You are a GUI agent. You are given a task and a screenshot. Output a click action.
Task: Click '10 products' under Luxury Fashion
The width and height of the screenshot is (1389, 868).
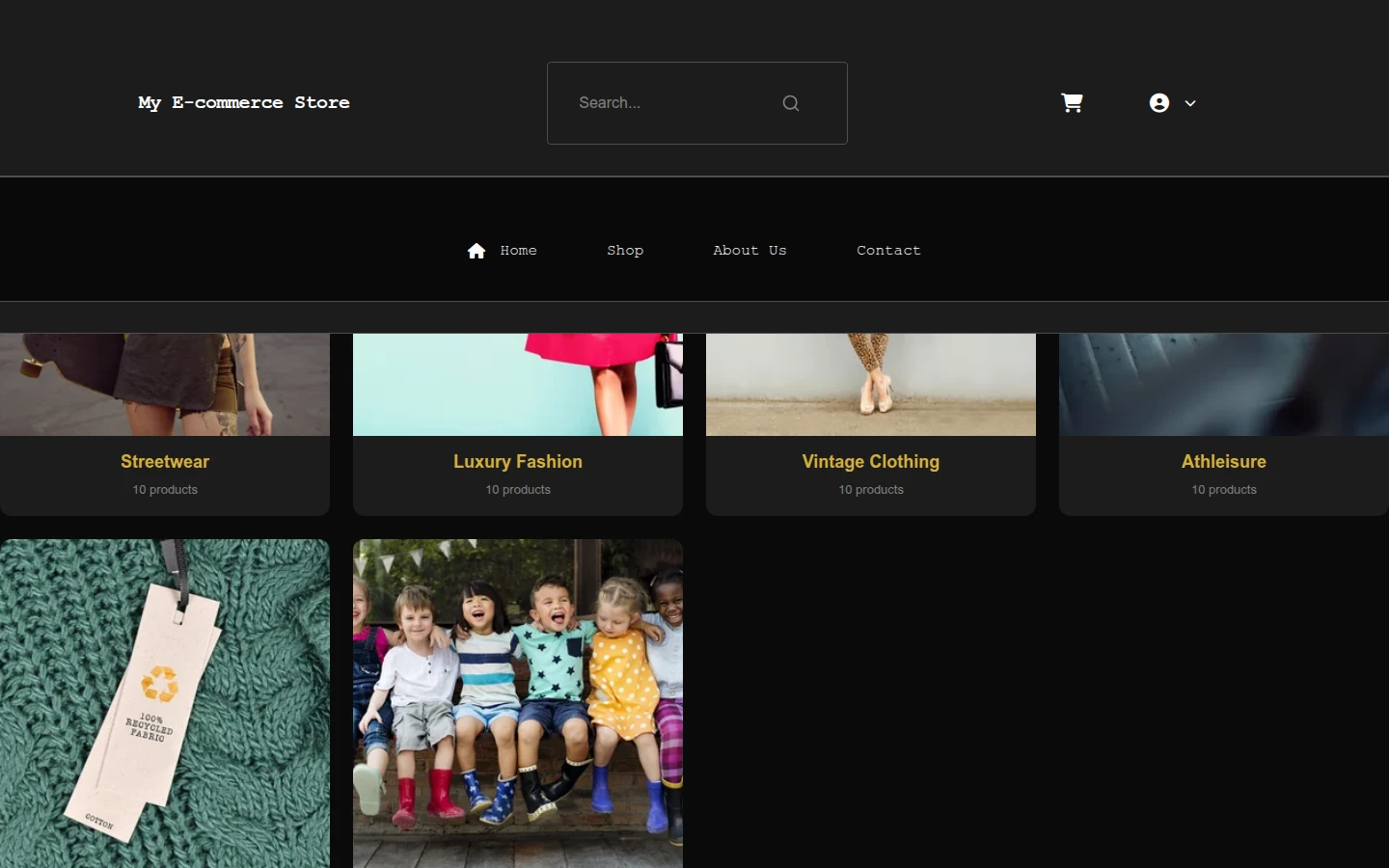coord(518,490)
